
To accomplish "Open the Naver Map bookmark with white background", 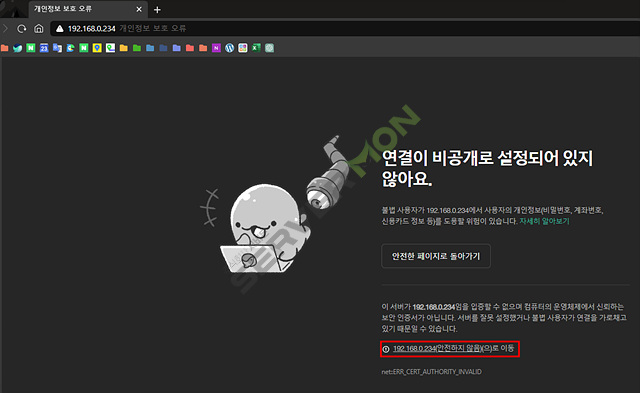I will pyautogui.click(x=110, y=48).
